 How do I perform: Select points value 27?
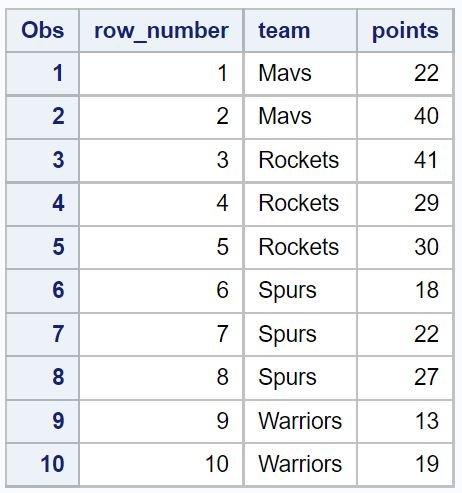coord(405,378)
